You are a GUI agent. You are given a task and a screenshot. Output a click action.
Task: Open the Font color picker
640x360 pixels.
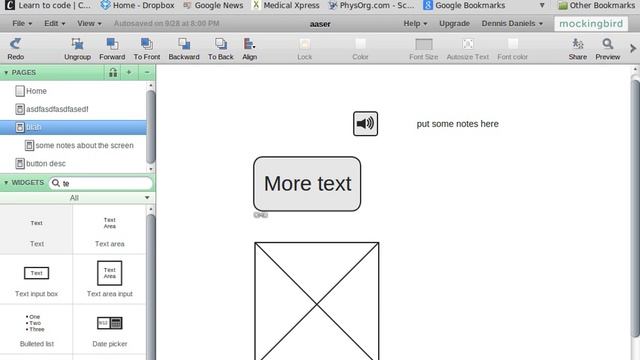512,49
